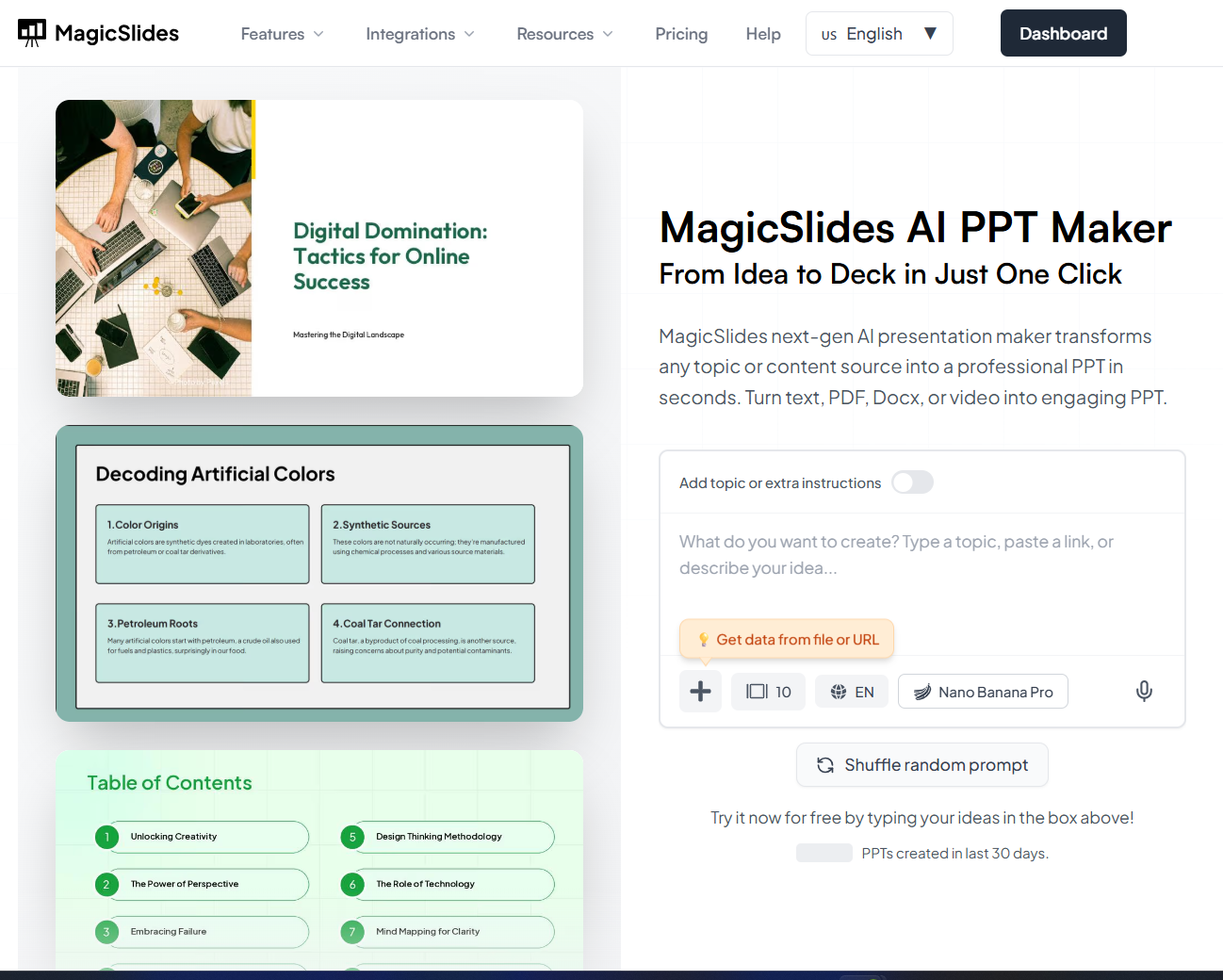
Task: Click 'The Power of Perspective' contents entry
Action: 203,884
